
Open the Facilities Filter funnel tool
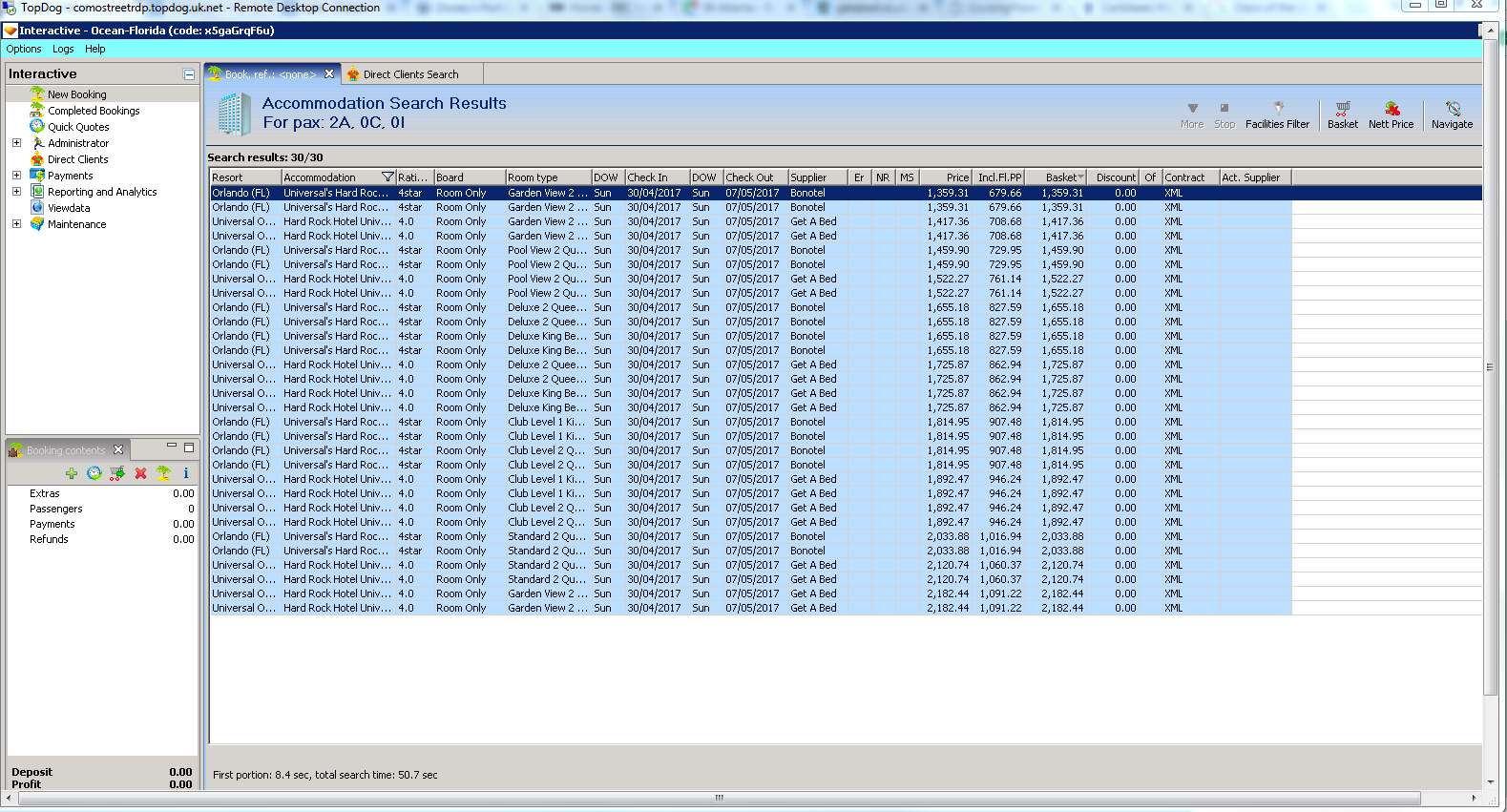click(x=1277, y=115)
